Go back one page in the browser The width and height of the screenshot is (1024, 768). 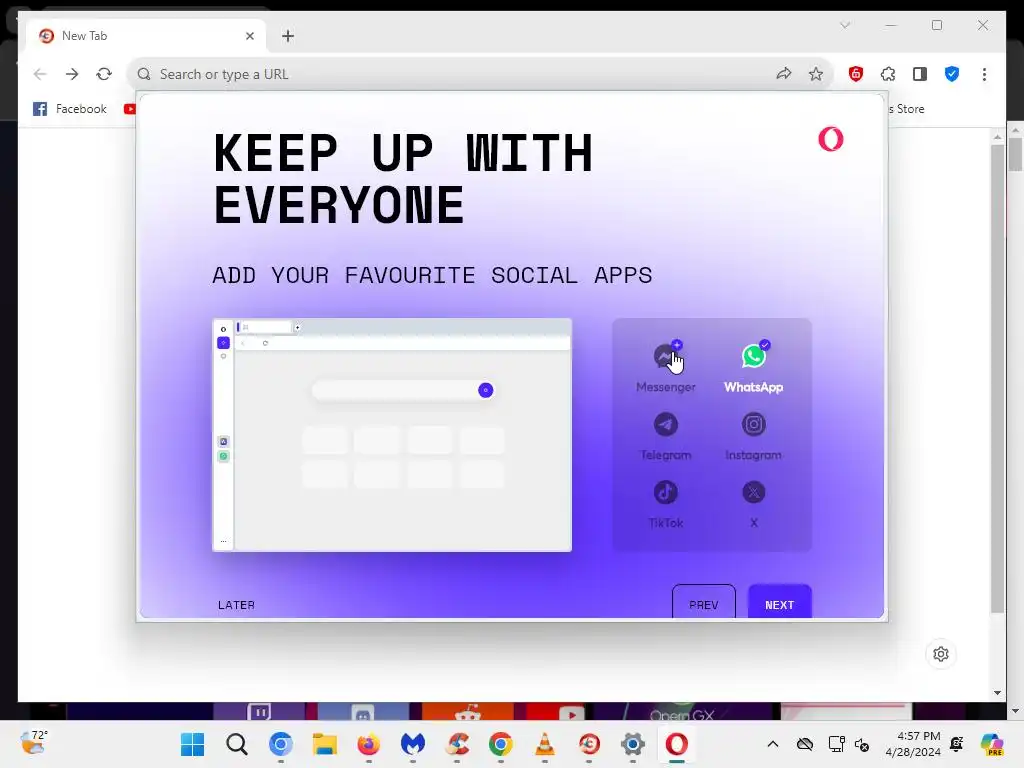[40, 74]
